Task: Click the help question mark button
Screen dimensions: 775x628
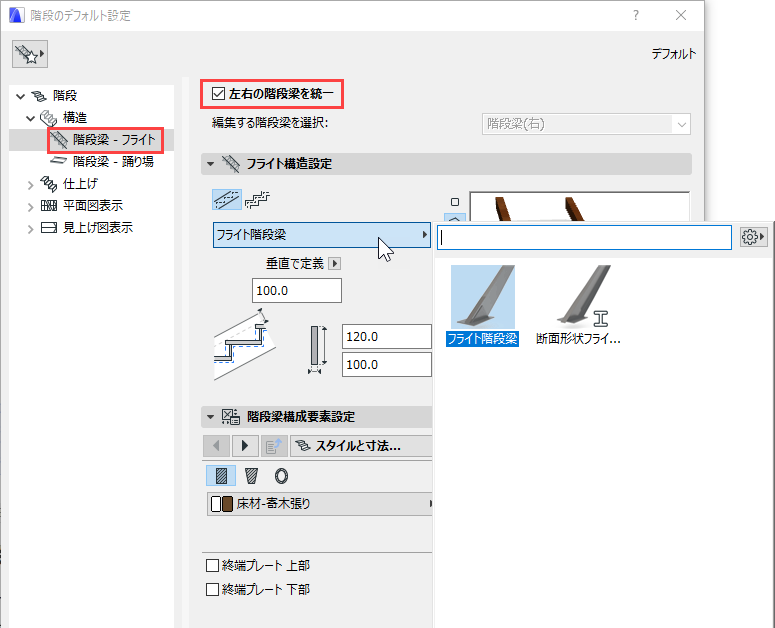Action: 636,15
